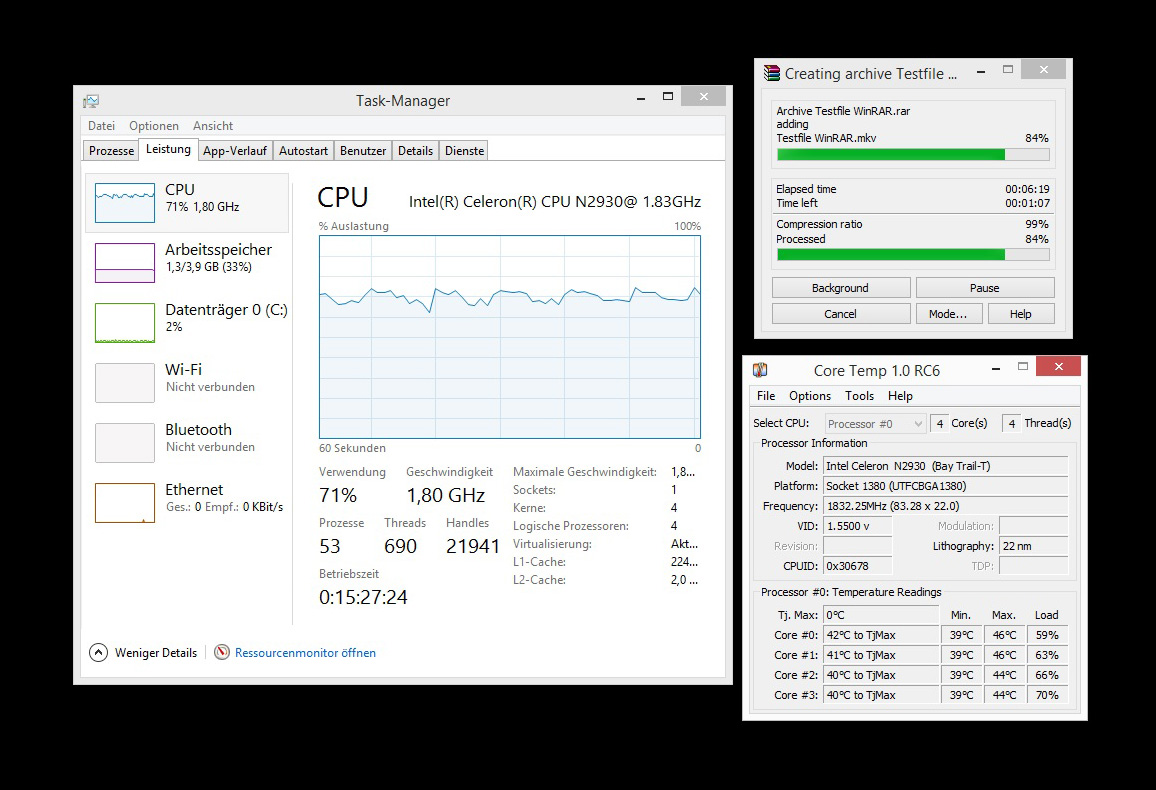Click the Ressourcenmonitor icon
Image resolution: width=1156 pixels, height=790 pixels.
pyautogui.click(x=222, y=652)
